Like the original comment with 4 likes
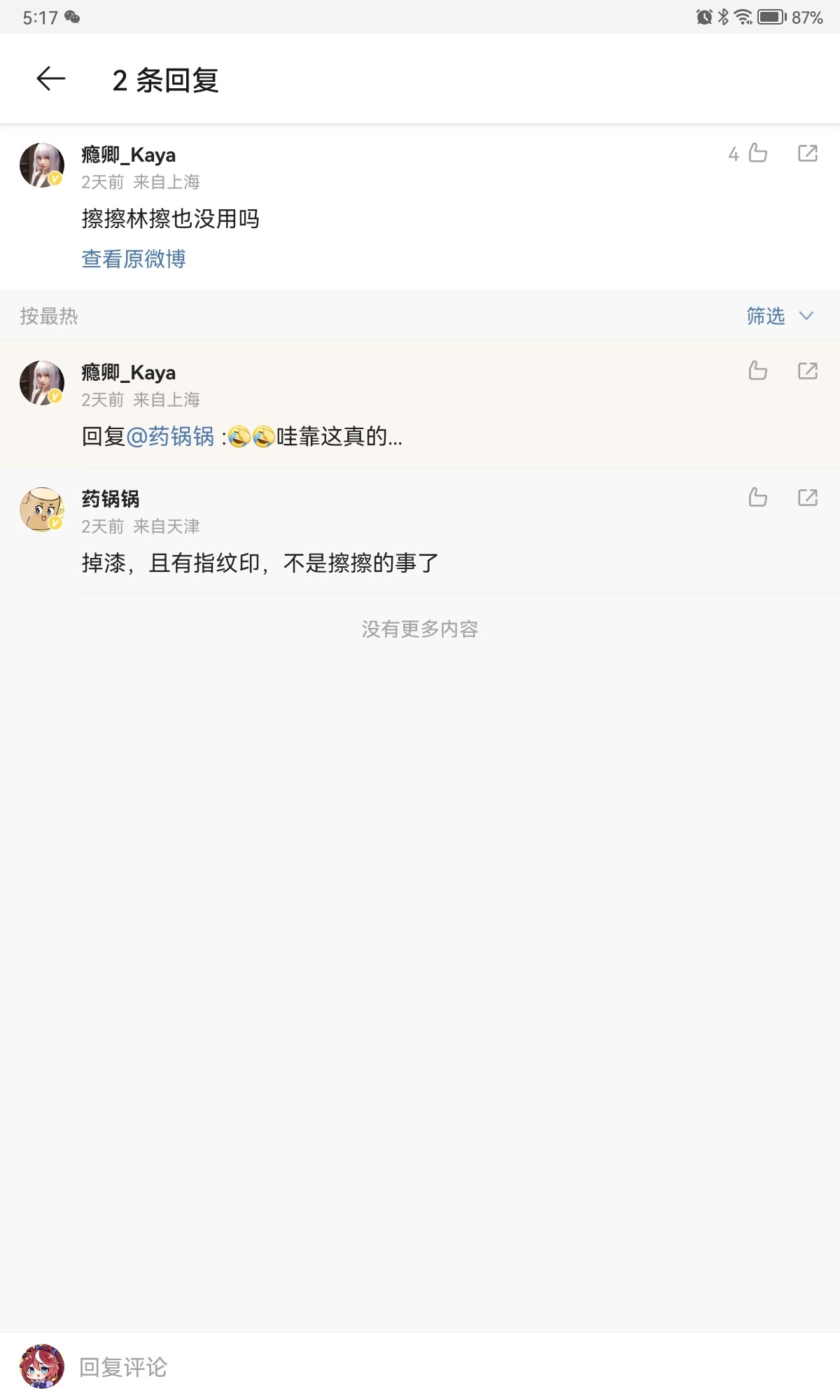The height and width of the screenshot is (1400, 840). coord(757,153)
